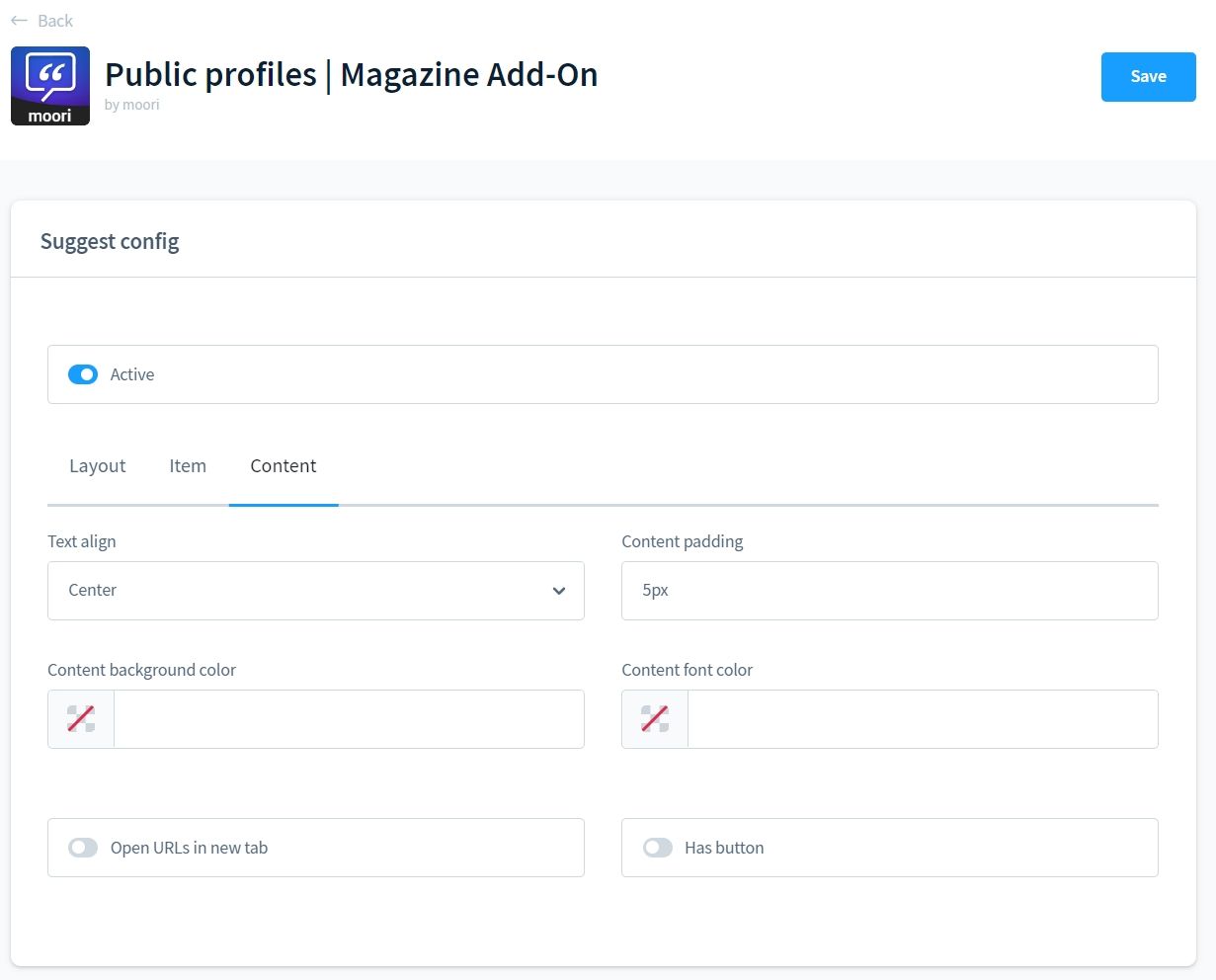Enable Open URLs in new tab
Screen dimensions: 1216x980
coord(83,848)
